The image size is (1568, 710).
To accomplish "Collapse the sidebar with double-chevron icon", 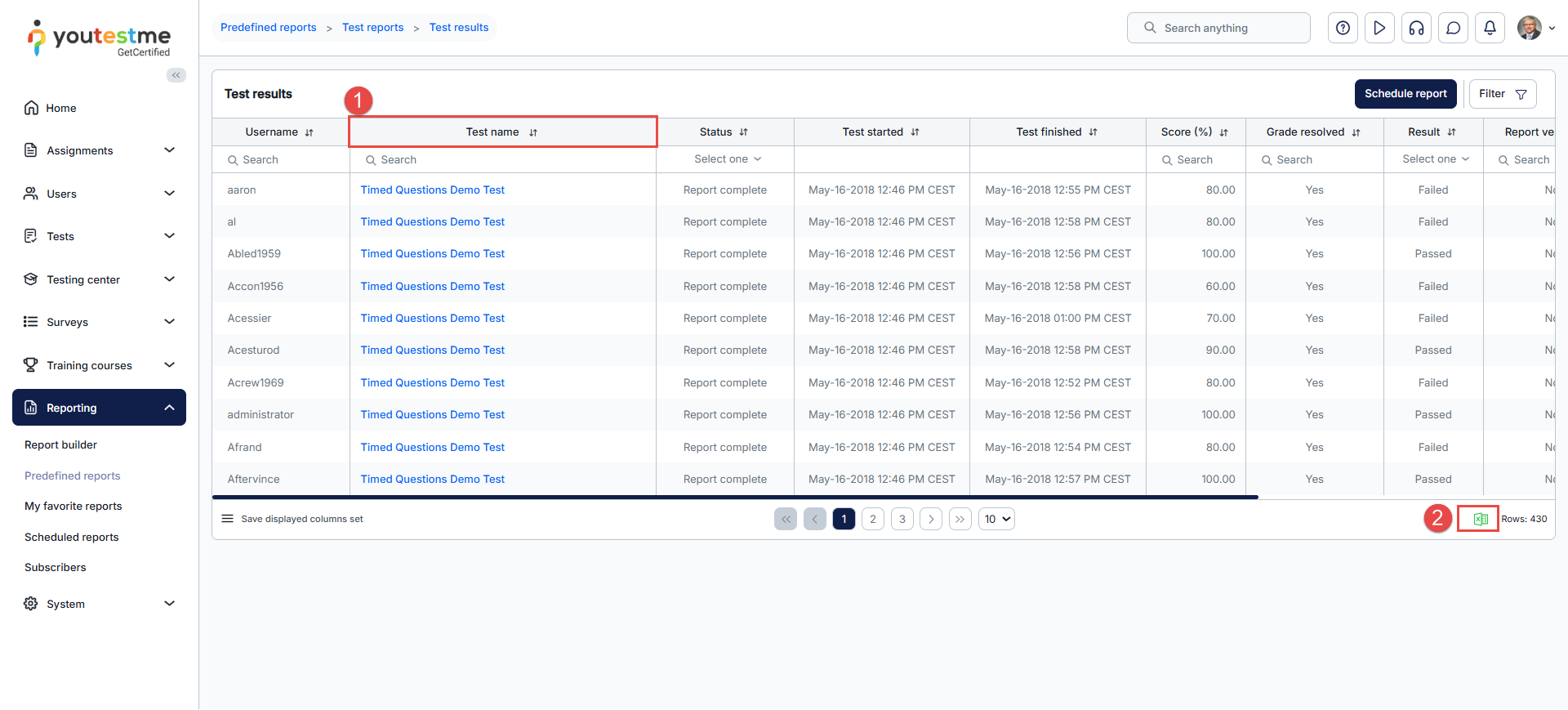I will [176, 75].
